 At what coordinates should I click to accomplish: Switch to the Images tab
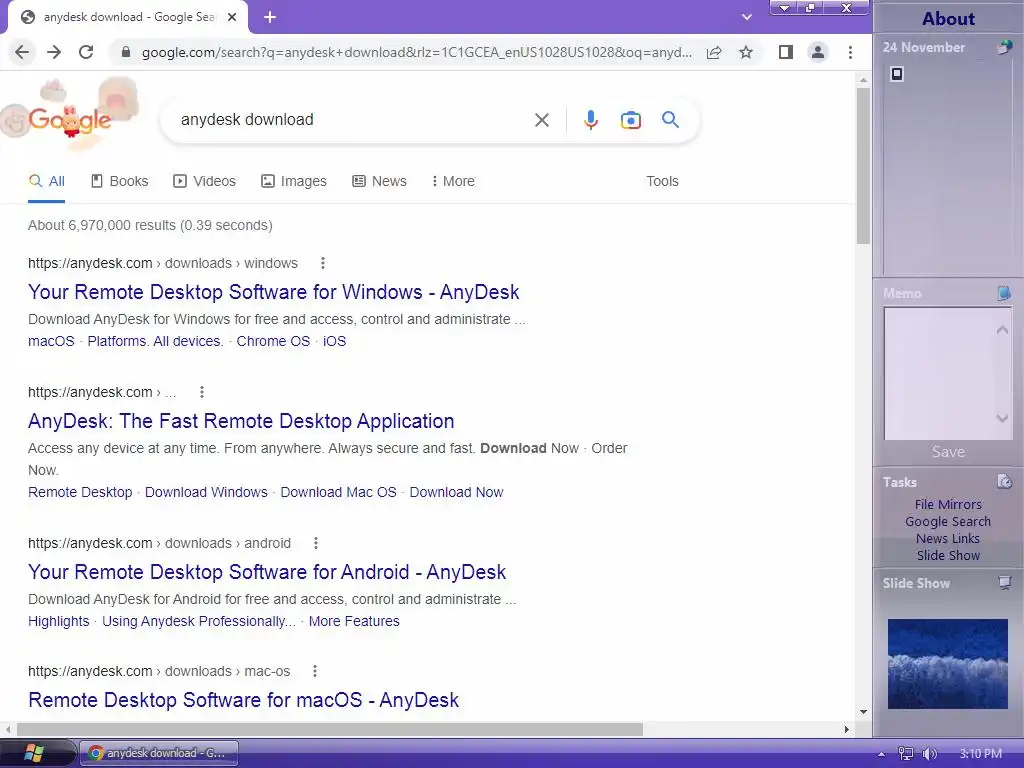coord(294,181)
